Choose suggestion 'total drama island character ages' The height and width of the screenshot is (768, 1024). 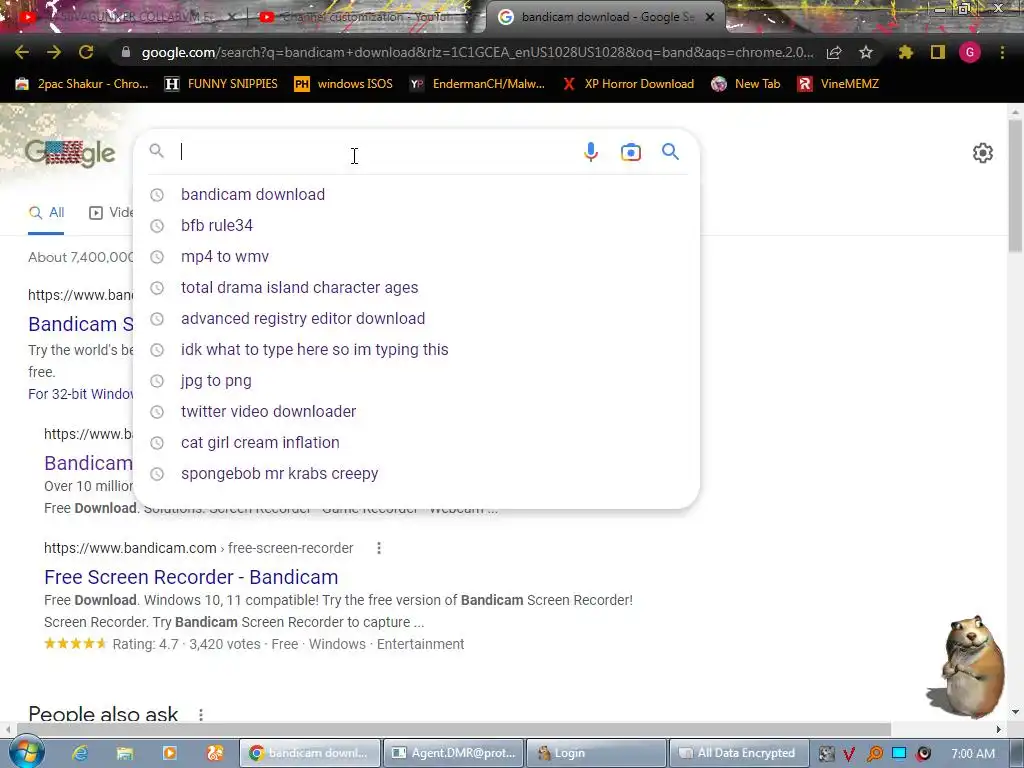tap(417, 287)
